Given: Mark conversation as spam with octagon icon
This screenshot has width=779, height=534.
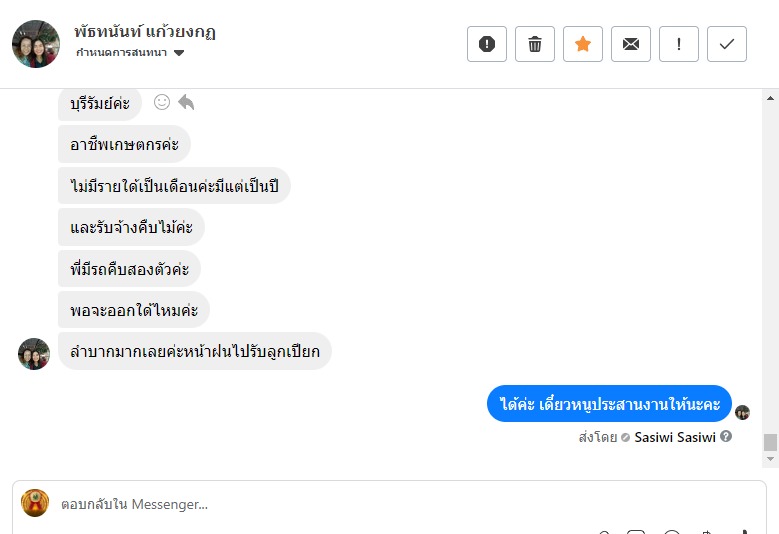Looking at the screenshot, I should point(487,44).
